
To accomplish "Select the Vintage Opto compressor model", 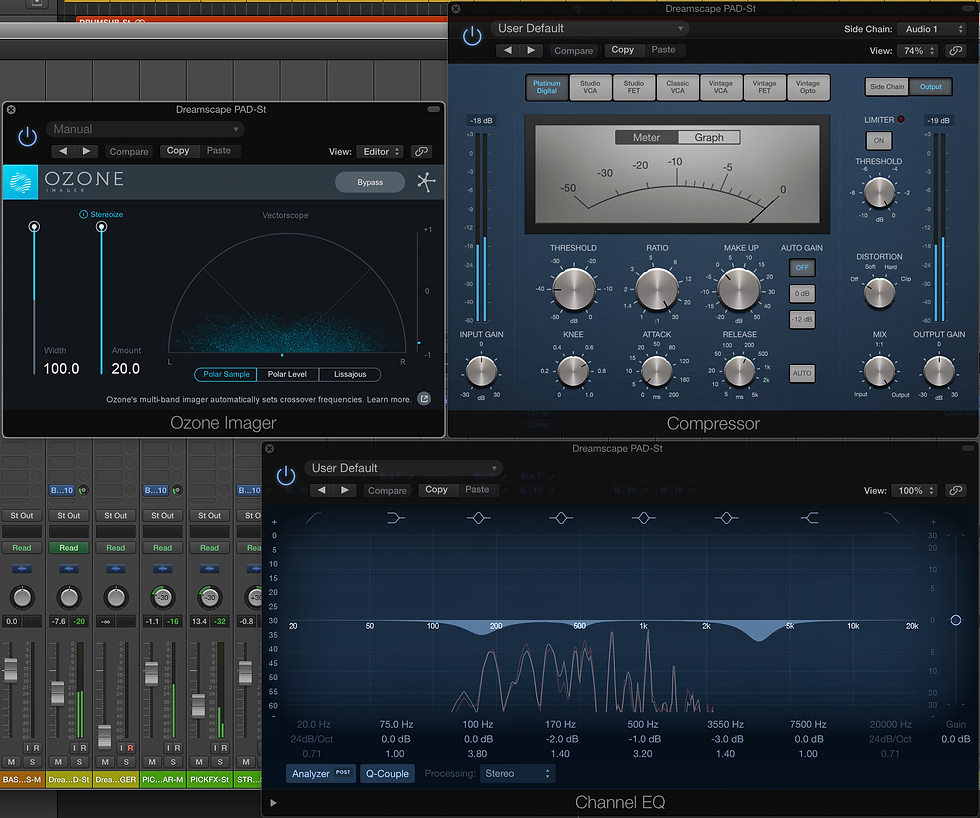I will tap(808, 87).
